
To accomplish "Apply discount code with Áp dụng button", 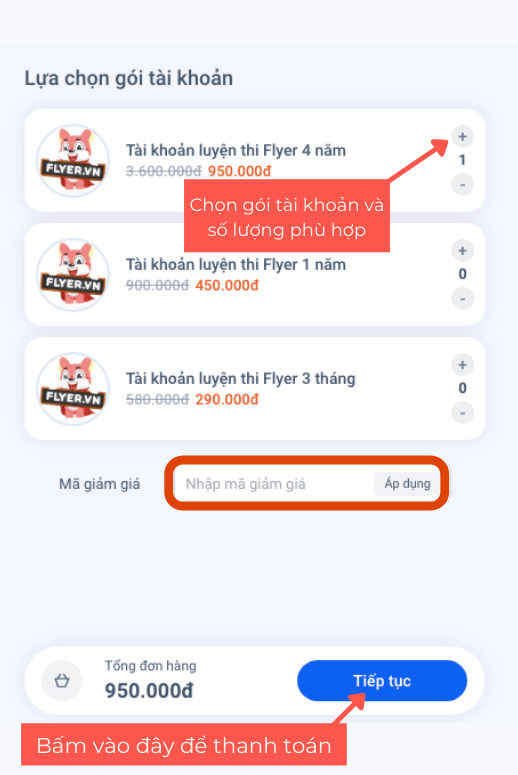I will point(407,483).
